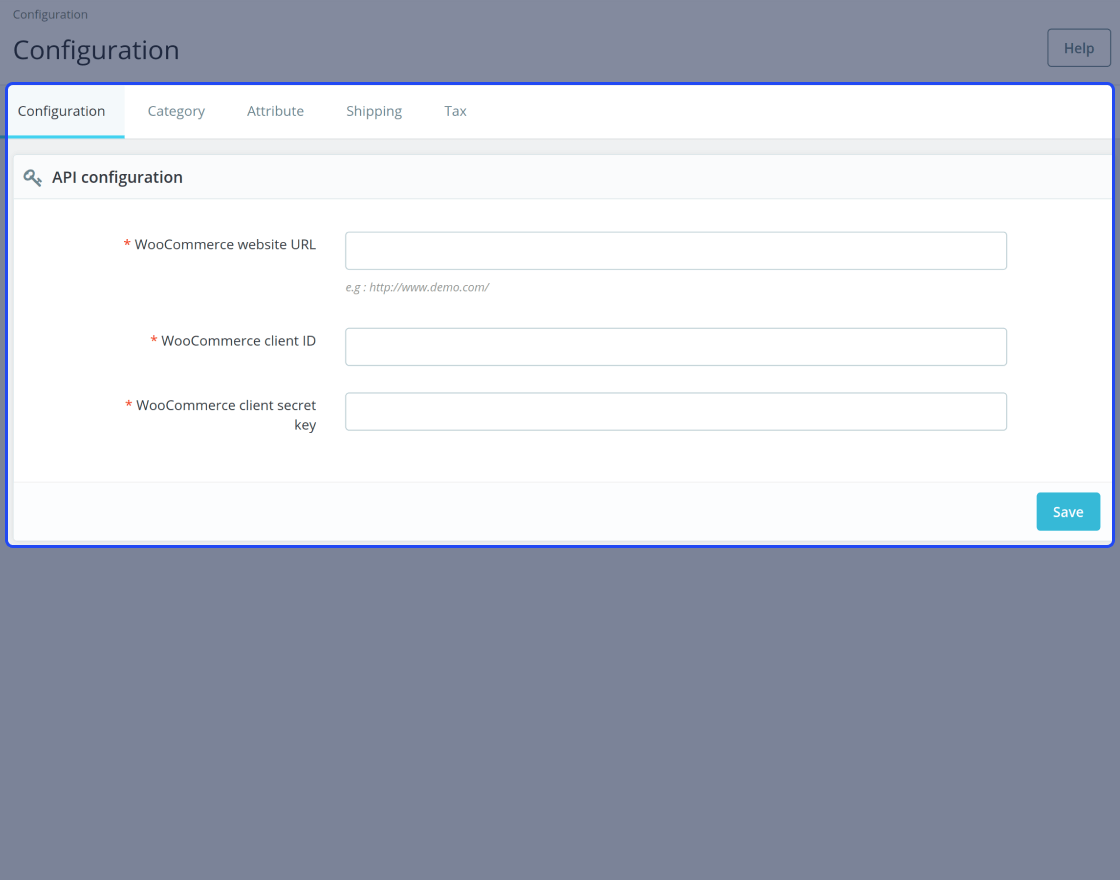Viewport: 1120px width, 880px height.
Task: Save the API configuration
Action: [x=1068, y=511]
